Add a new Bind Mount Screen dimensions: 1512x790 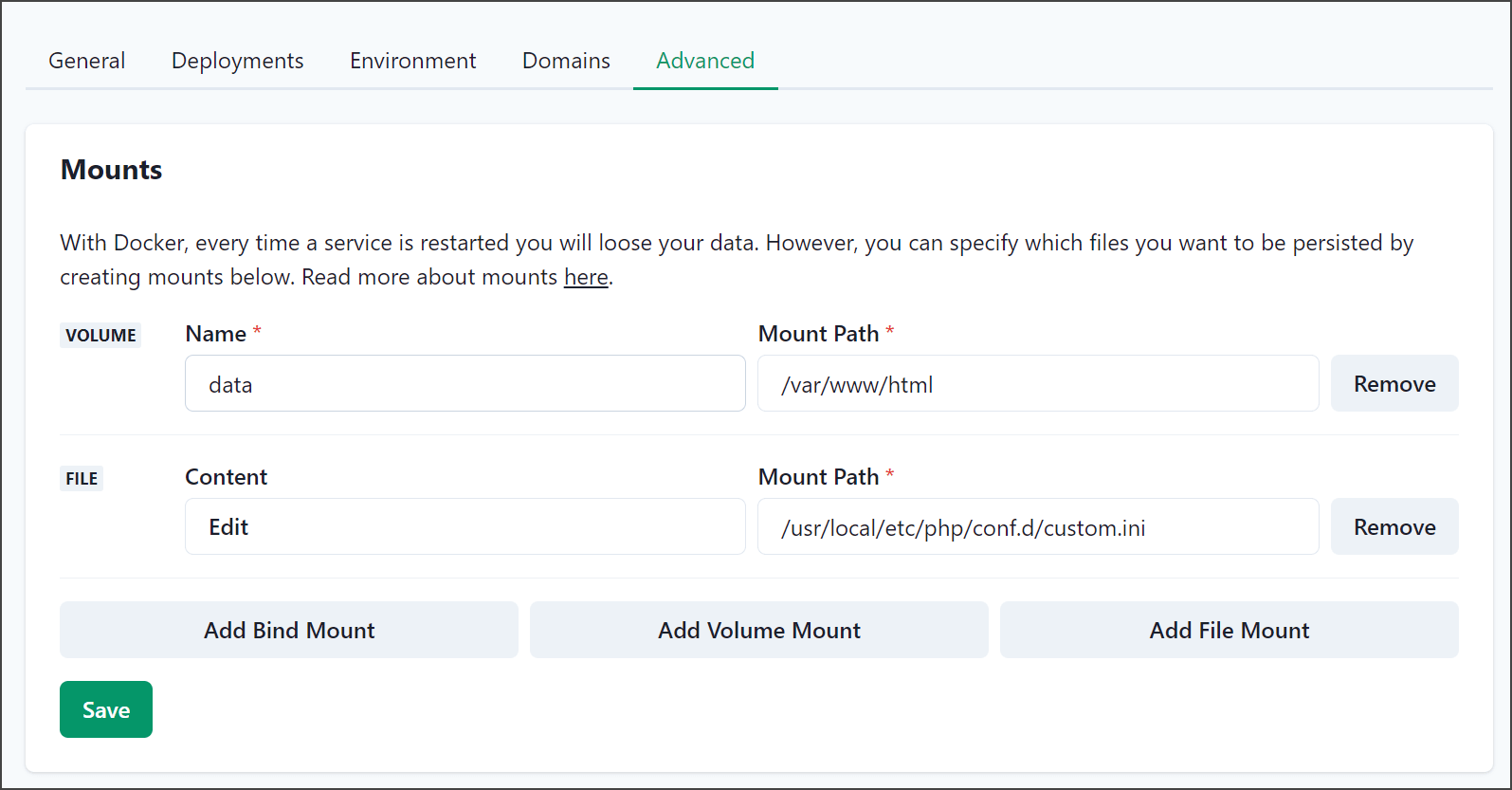pos(289,630)
